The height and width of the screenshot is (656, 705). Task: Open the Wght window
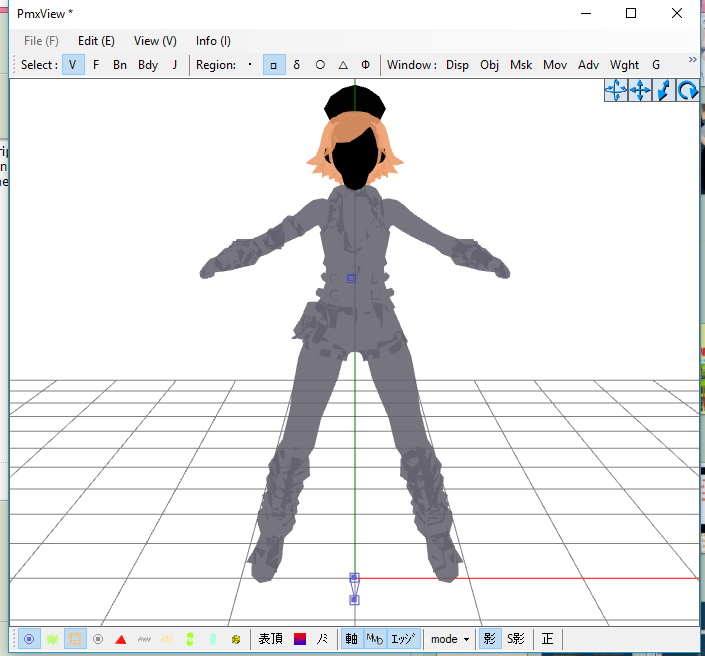(x=624, y=65)
